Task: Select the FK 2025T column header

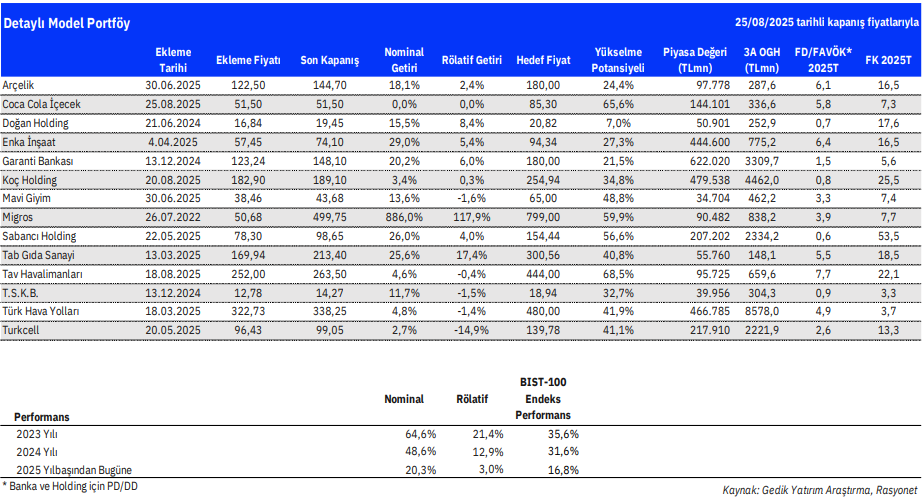Action: click(x=889, y=60)
